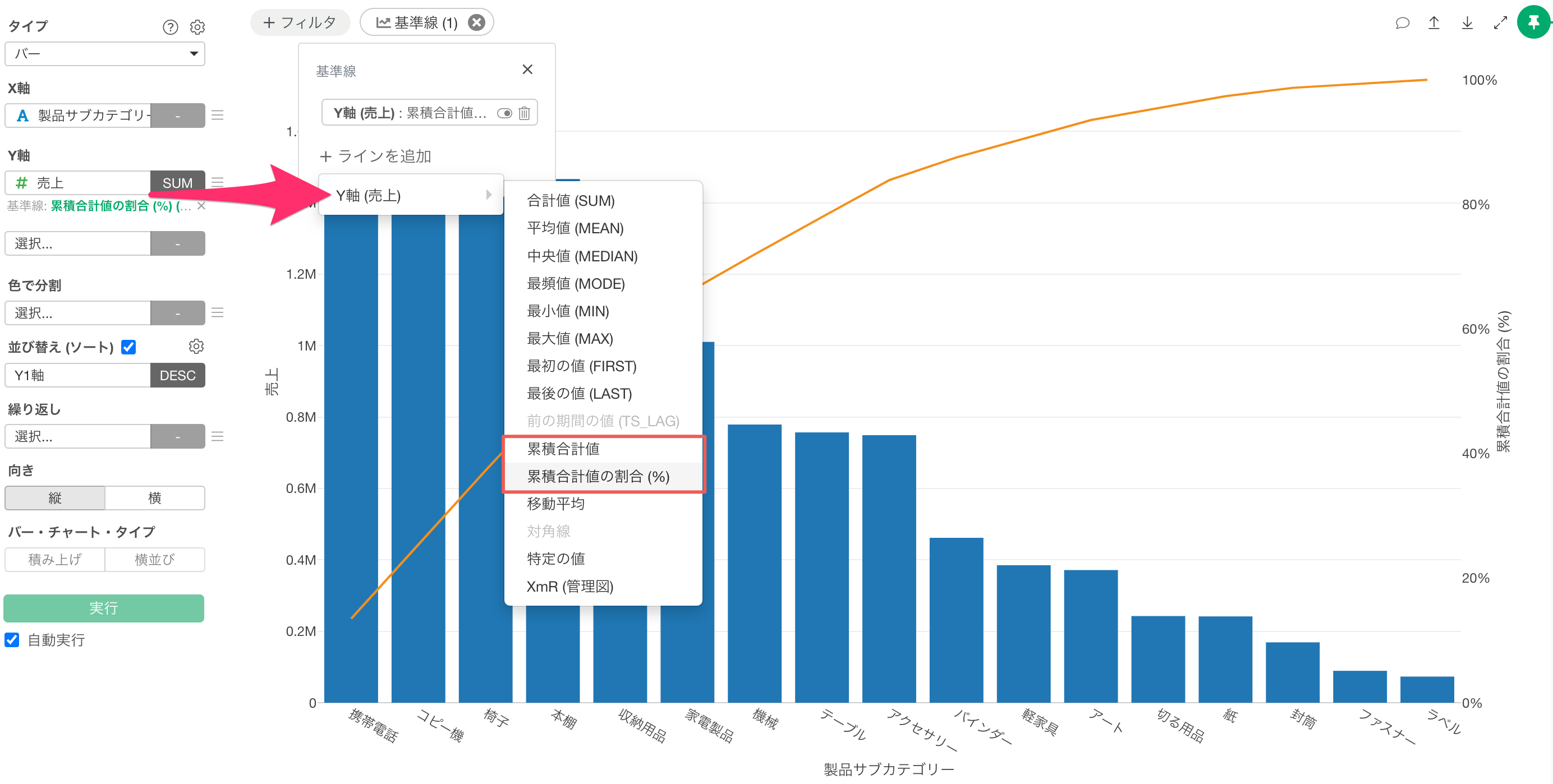The image size is (1553, 784).
Task: Uncheck the 並び替え (ソート) checkbox
Action: [x=128, y=347]
